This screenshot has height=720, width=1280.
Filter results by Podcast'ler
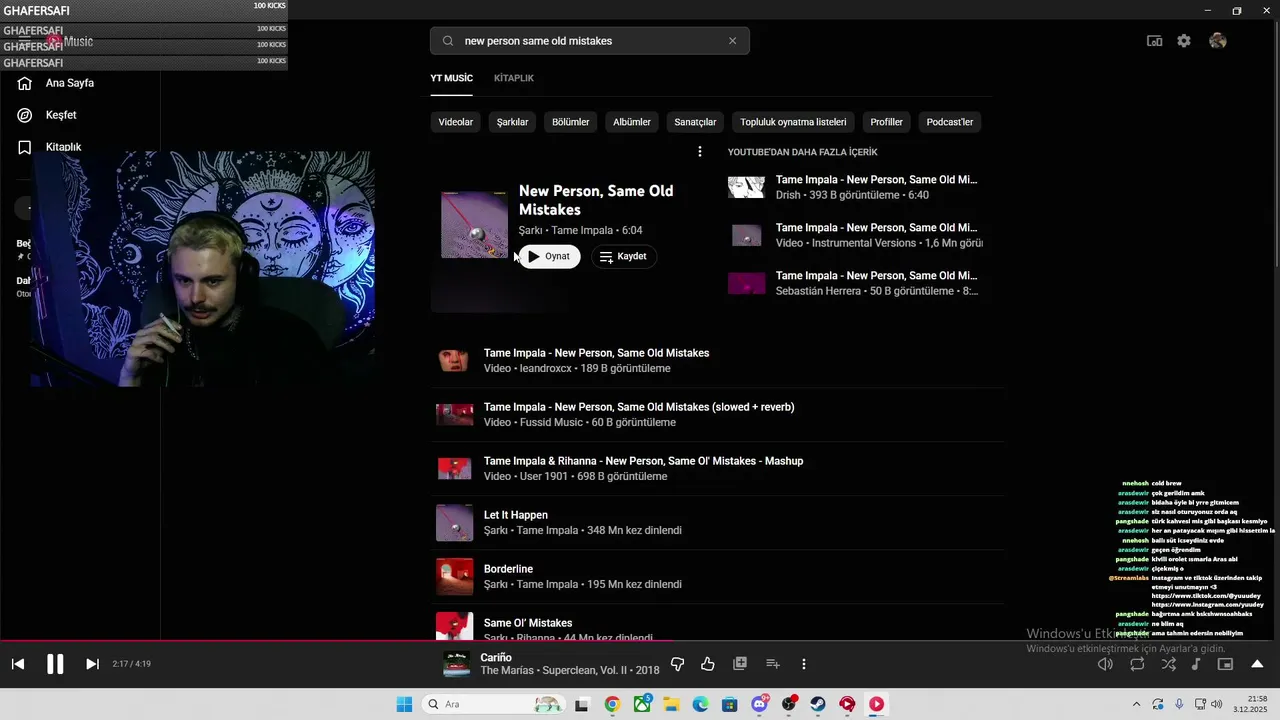[x=950, y=122]
